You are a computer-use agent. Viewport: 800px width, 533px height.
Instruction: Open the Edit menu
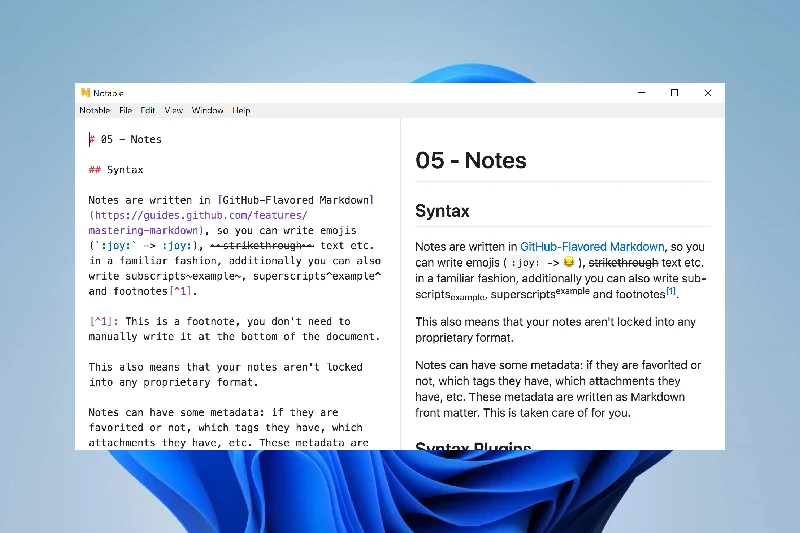(x=147, y=110)
